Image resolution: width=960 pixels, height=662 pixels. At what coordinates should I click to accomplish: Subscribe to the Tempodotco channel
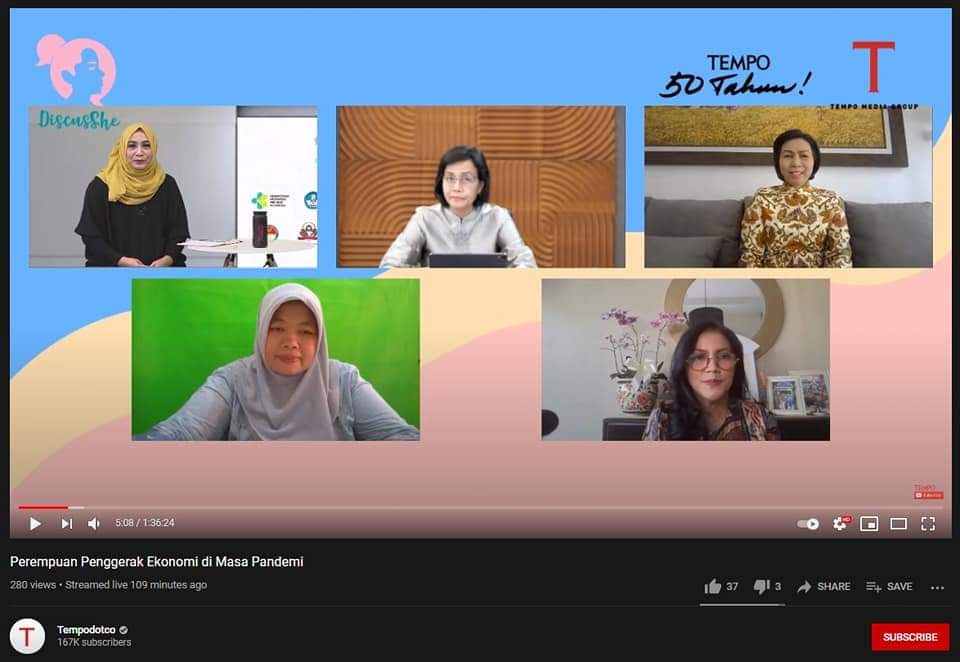click(x=910, y=637)
